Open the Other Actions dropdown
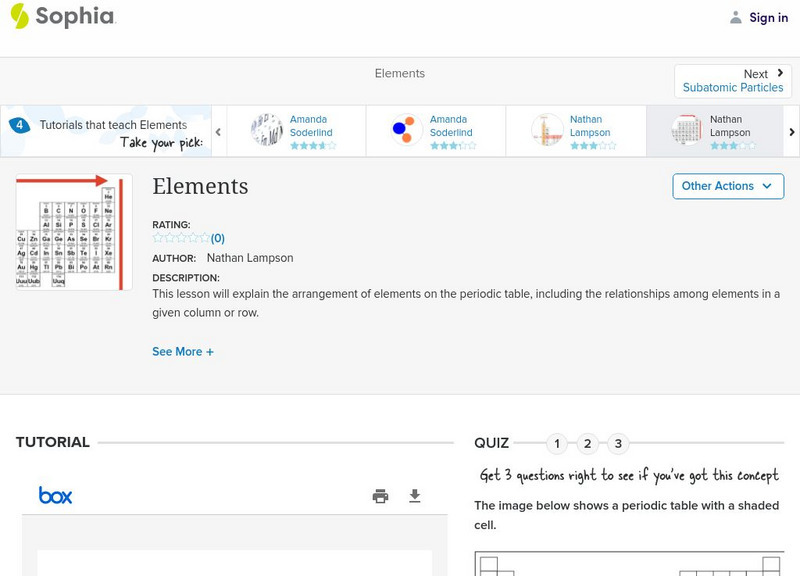Image resolution: width=800 pixels, height=576 pixels. [x=727, y=186]
